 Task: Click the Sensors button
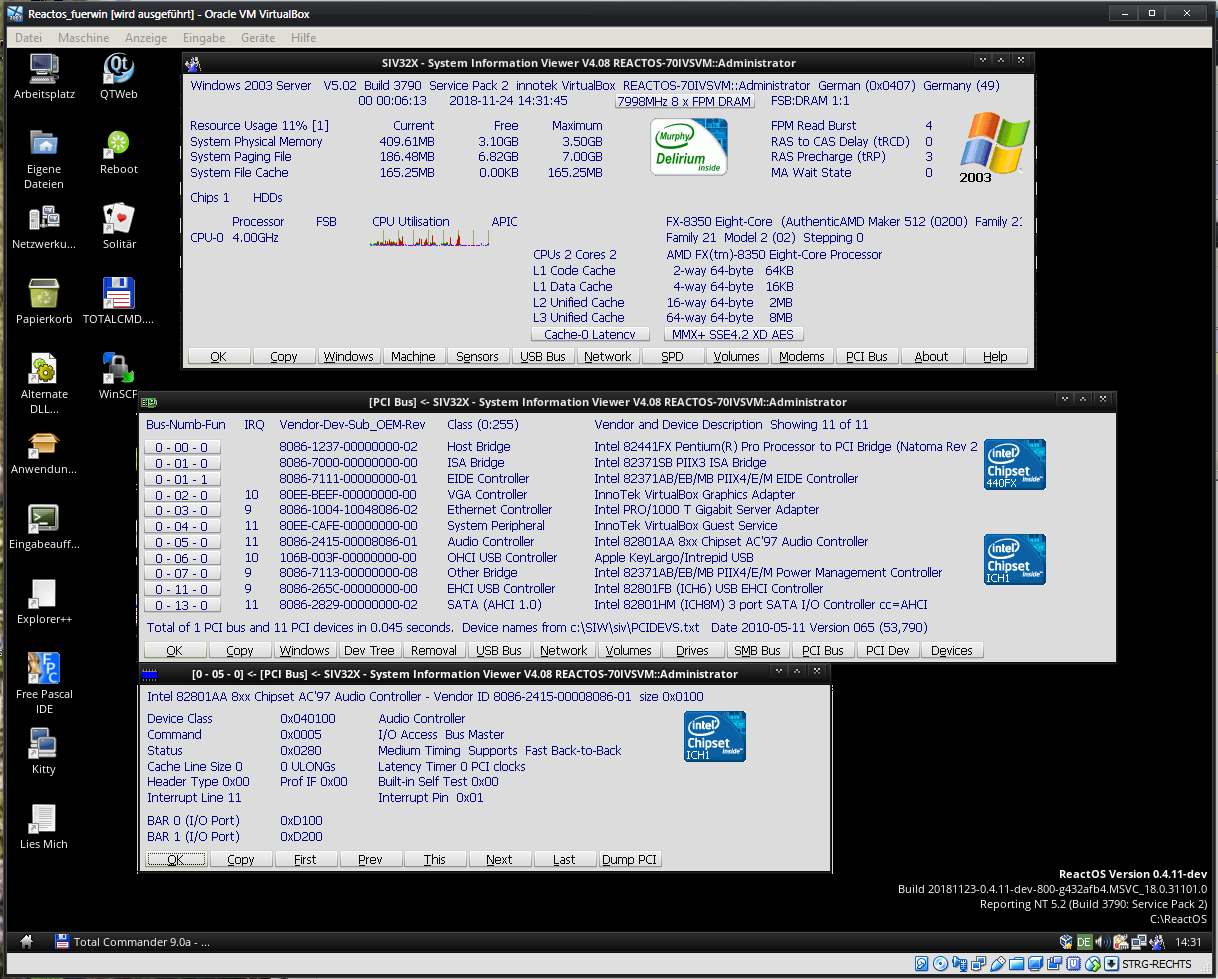coord(477,356)
